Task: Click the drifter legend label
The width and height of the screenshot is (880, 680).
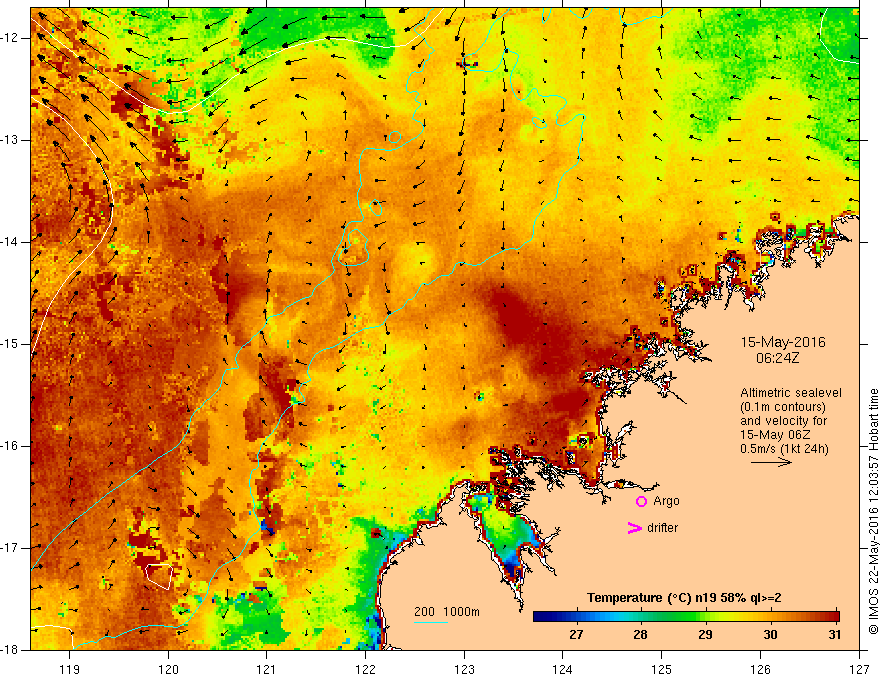Action: point(662,528)
